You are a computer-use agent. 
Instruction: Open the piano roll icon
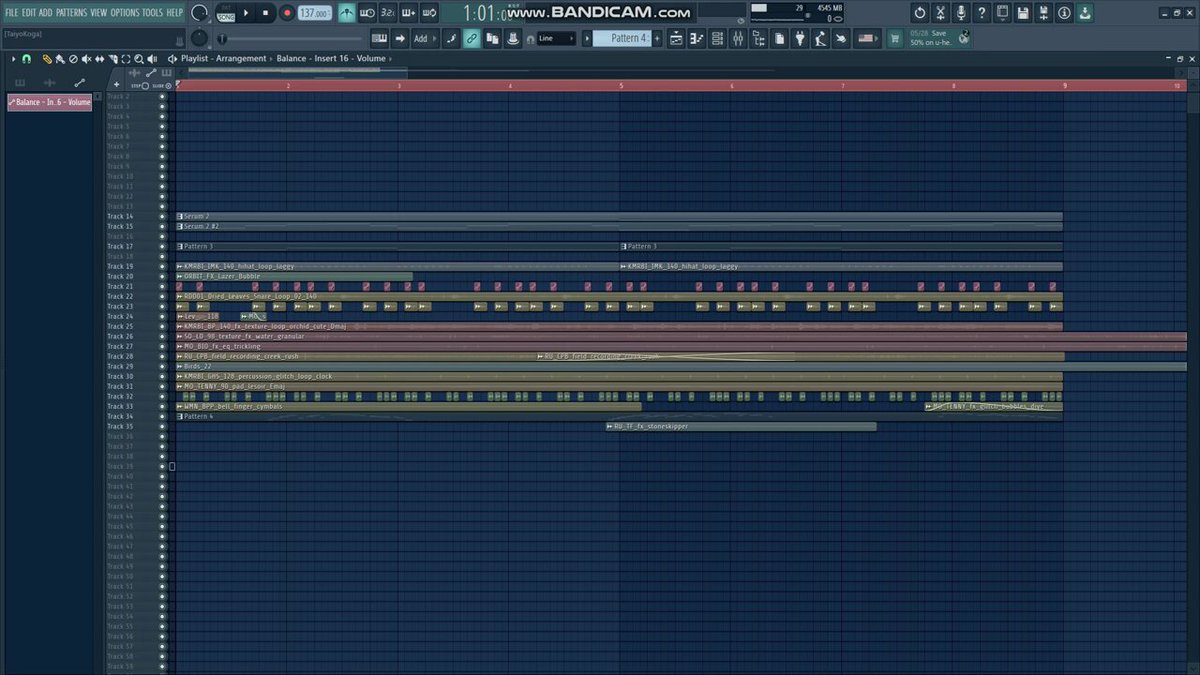point(696,39)
